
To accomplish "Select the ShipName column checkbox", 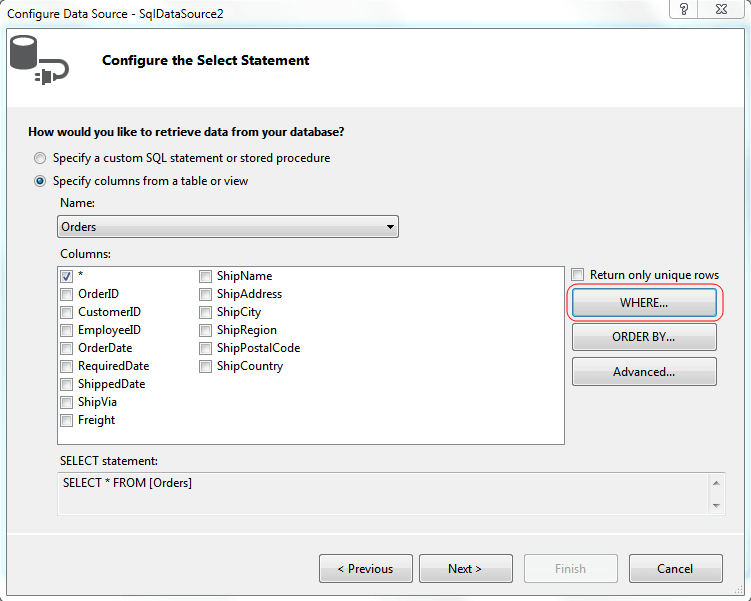I will (x=205, y=276).
